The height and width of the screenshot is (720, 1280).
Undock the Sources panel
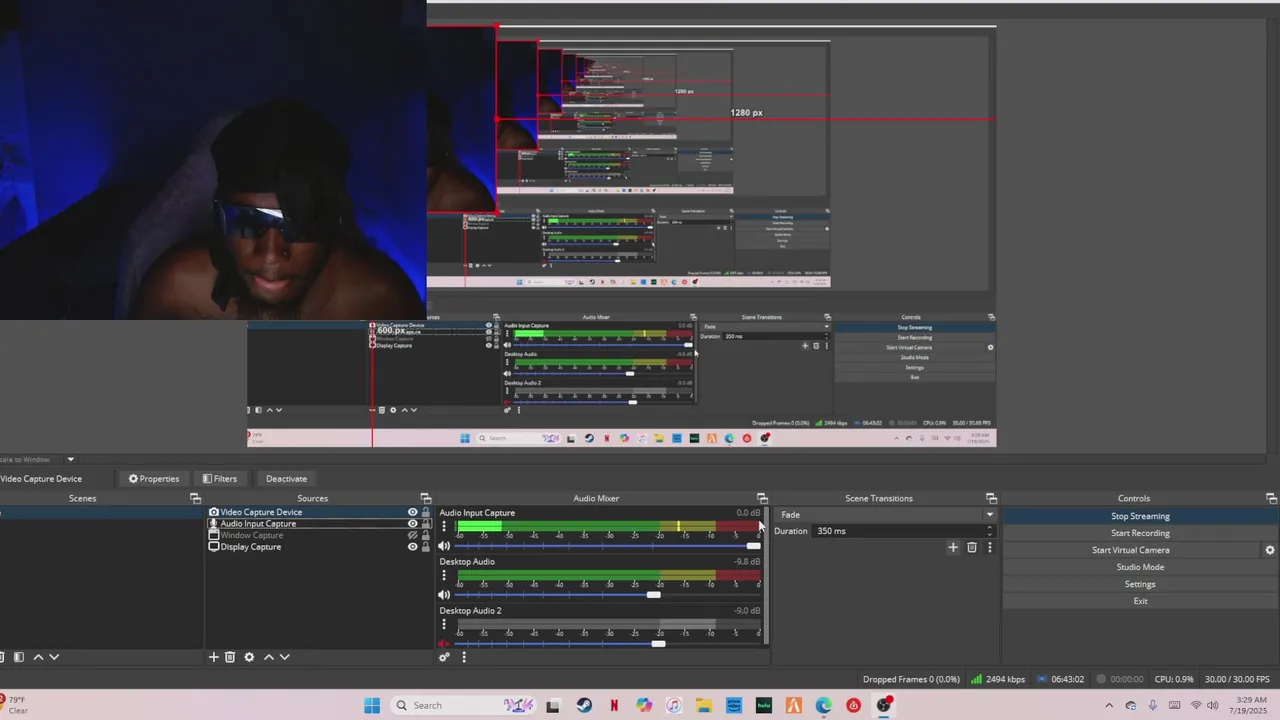click(x=425, y=498)
